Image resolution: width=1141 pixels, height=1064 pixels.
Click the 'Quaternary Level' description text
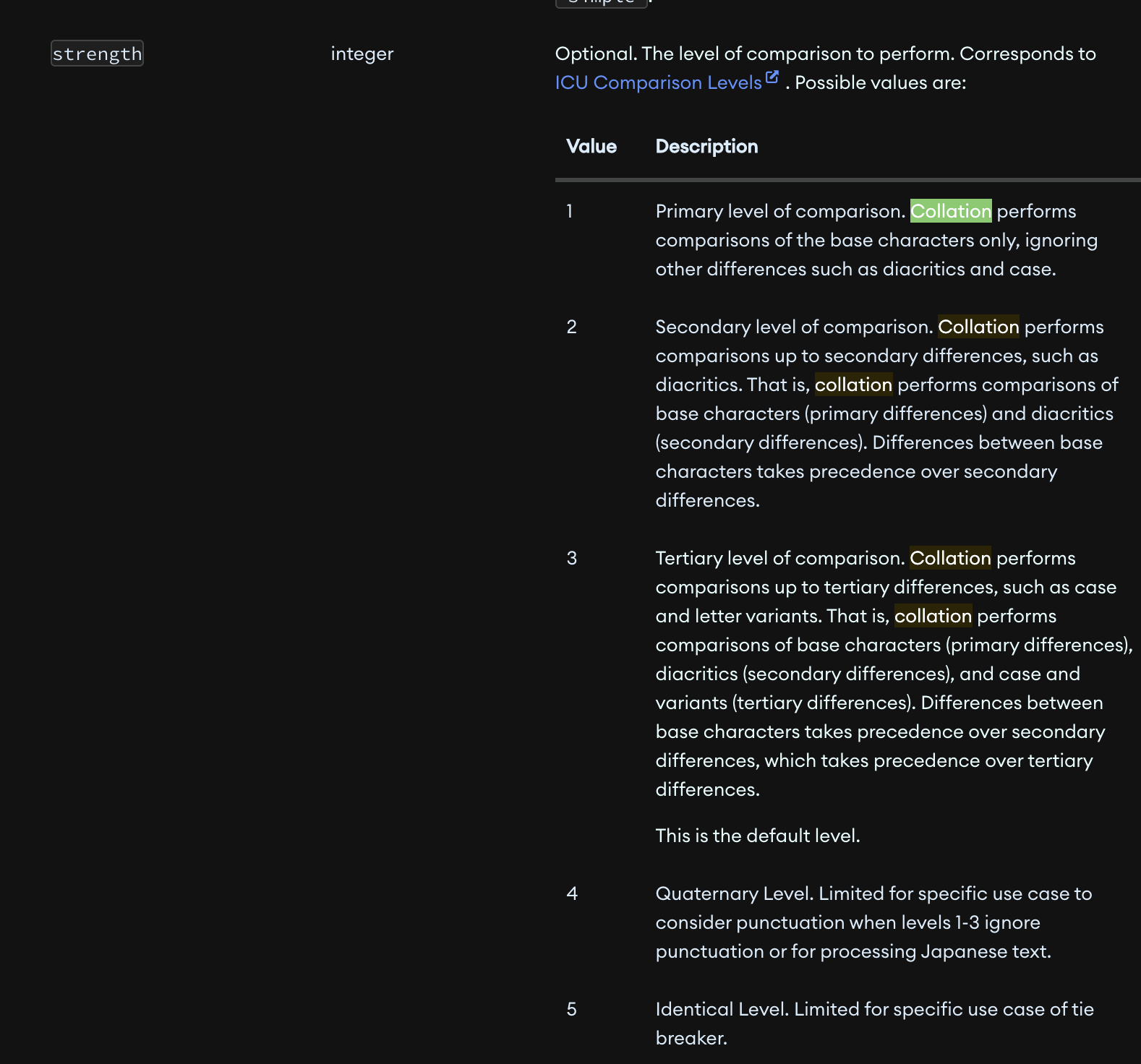click(x=735, y=893)
